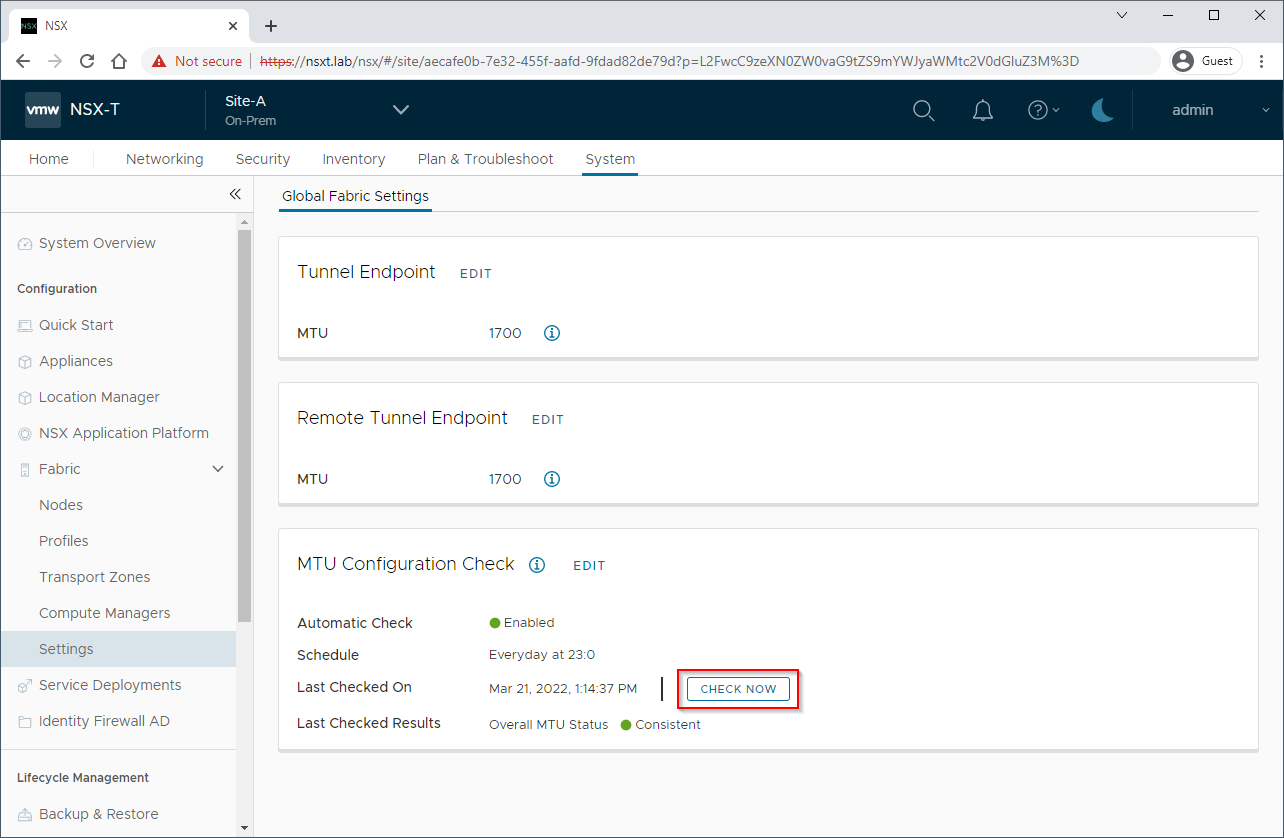This screenshot has width=1284, height=838.
Task: Select the Global Fabric Settings tab
Action: click(x=355, y=196)
